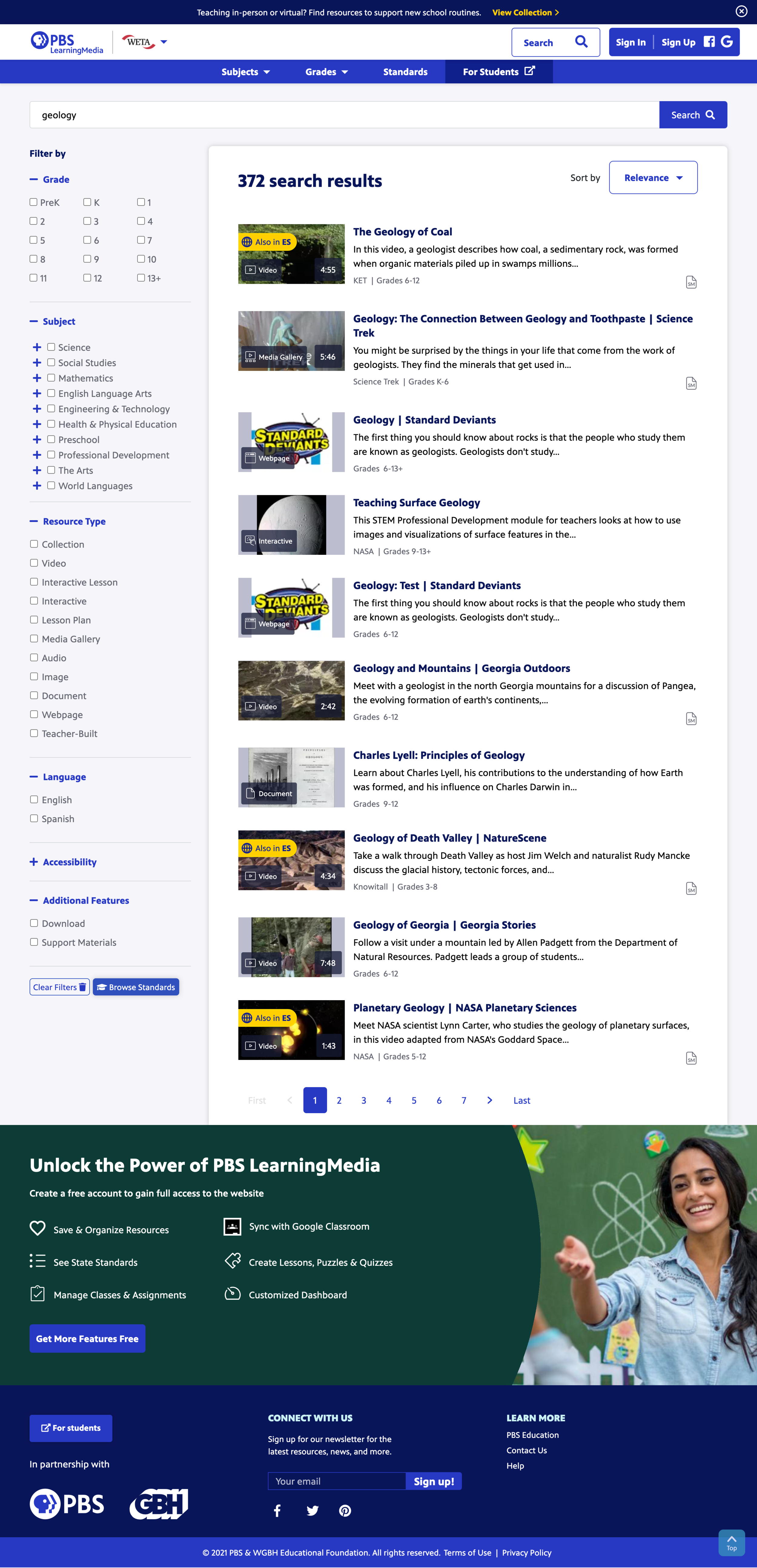The width and height of the screenshot is (757, 1568).
Task: Click support materials icon for Geology and Mountains
Action: click(691, 719)
